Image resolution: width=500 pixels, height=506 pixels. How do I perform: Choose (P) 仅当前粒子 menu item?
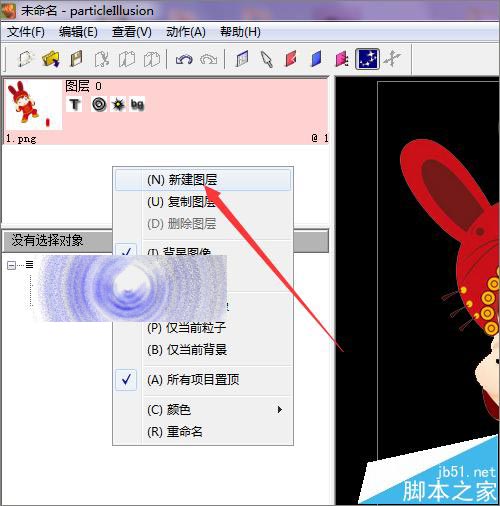(x=203, y=328)
